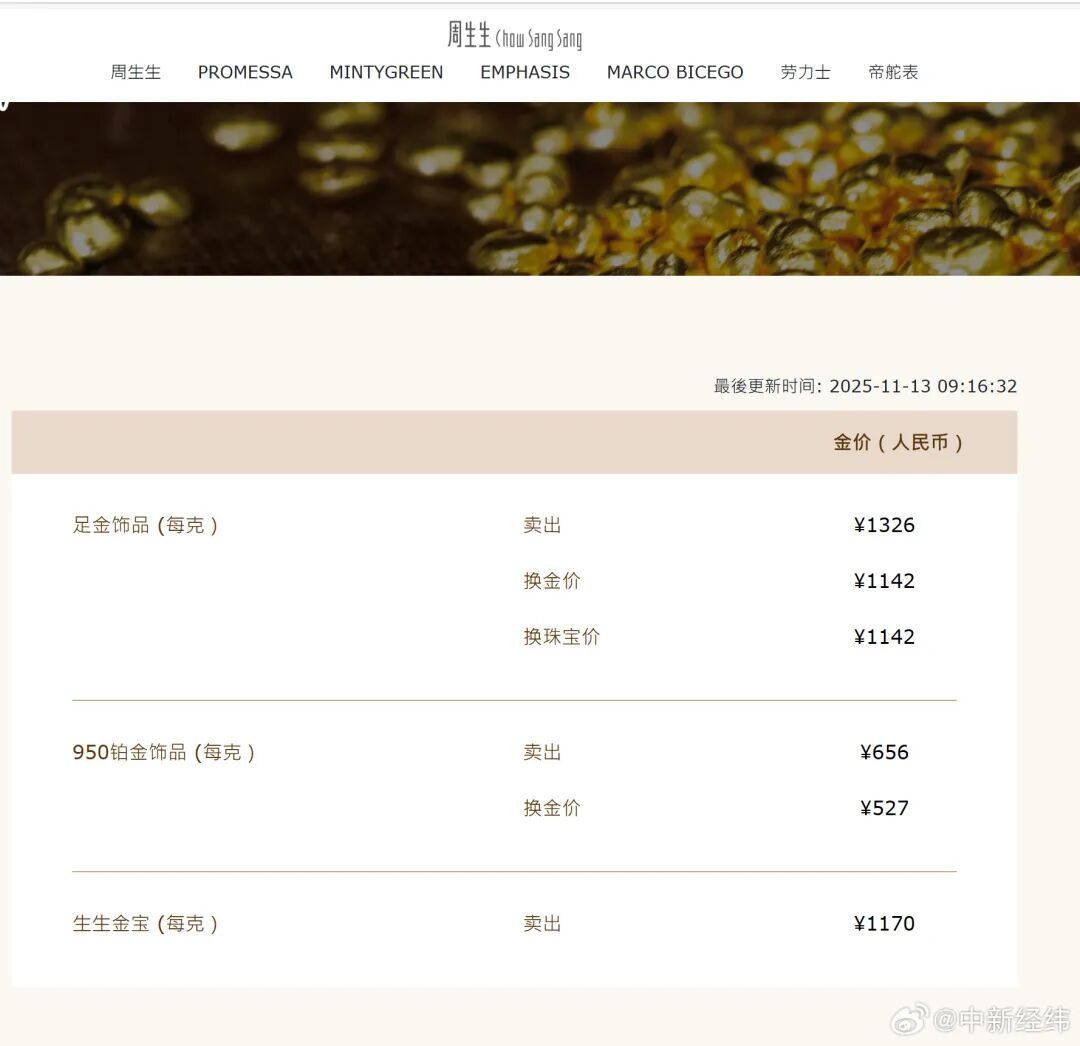Click the 换珠宝价 label
1080x1046 pixels.
561,637
